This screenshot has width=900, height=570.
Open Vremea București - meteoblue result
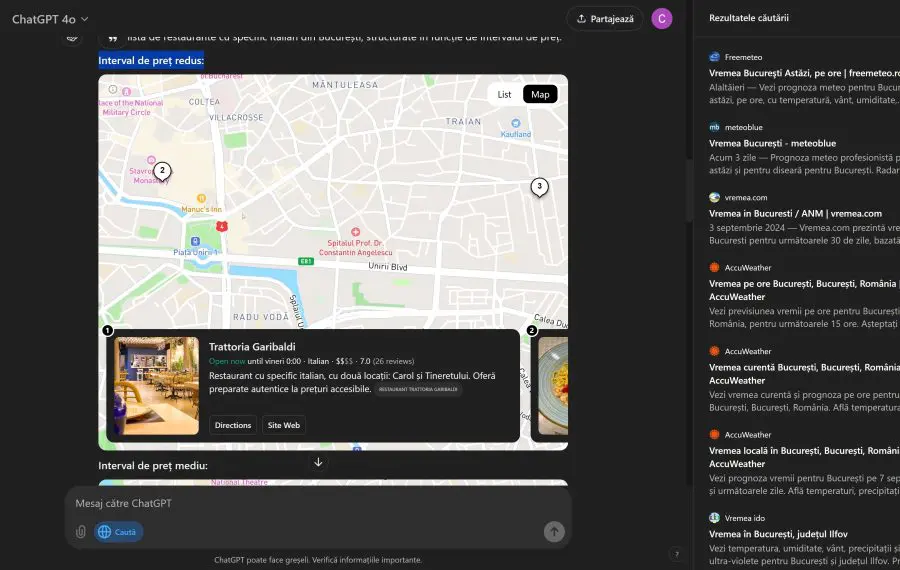point(772,144)
